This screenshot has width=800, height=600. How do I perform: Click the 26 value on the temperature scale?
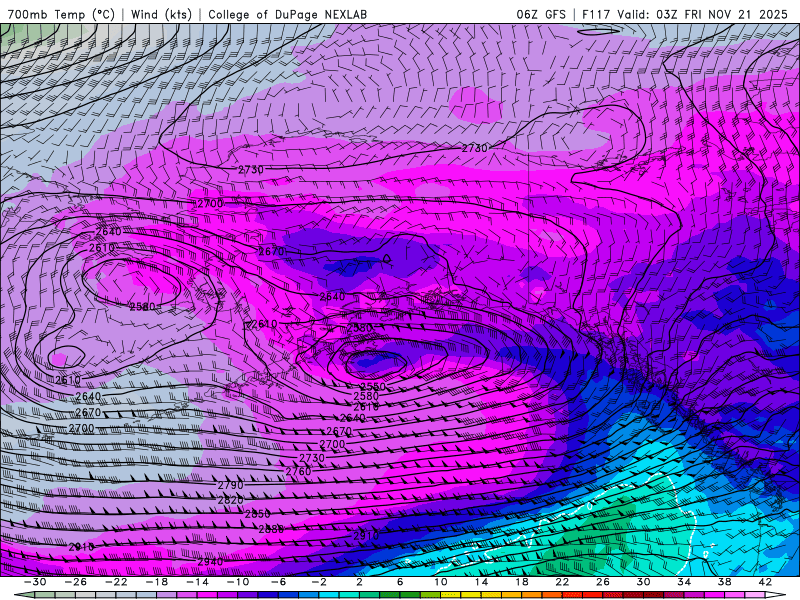[603, 582]
